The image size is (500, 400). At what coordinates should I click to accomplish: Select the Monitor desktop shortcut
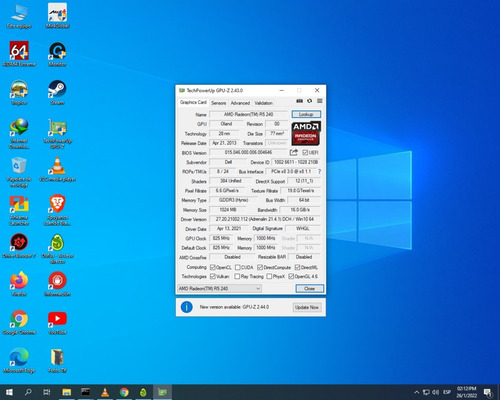coord(57,54)
